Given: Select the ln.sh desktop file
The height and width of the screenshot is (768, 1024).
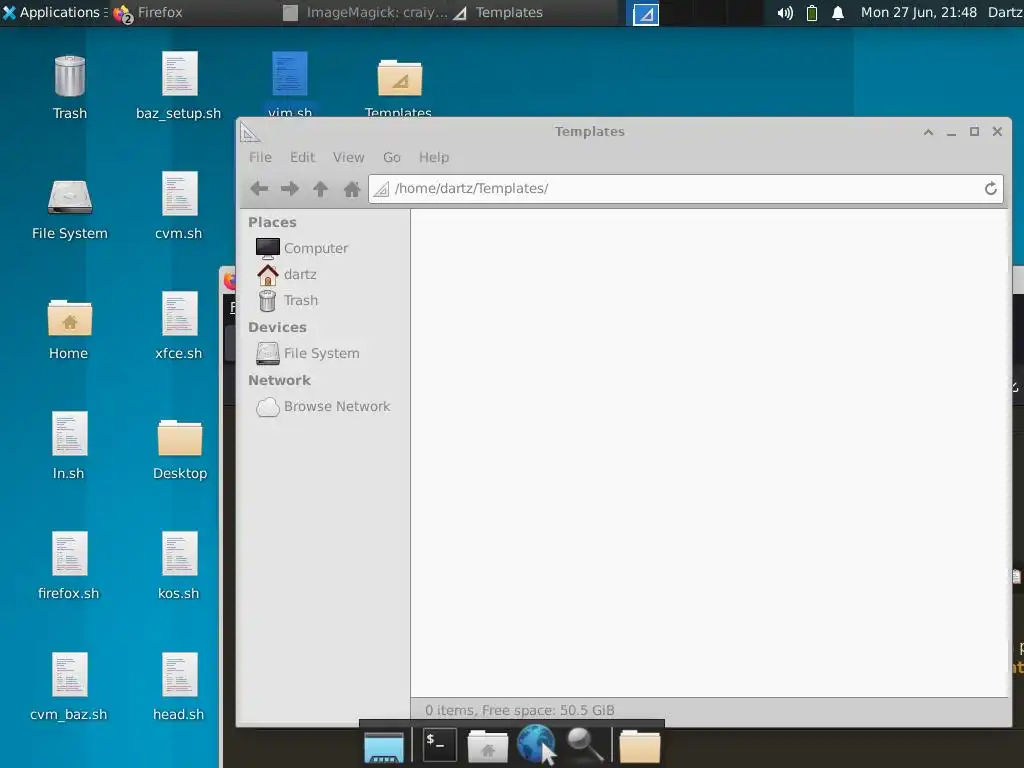Looking at the screenshot, I should click(69, 447).
